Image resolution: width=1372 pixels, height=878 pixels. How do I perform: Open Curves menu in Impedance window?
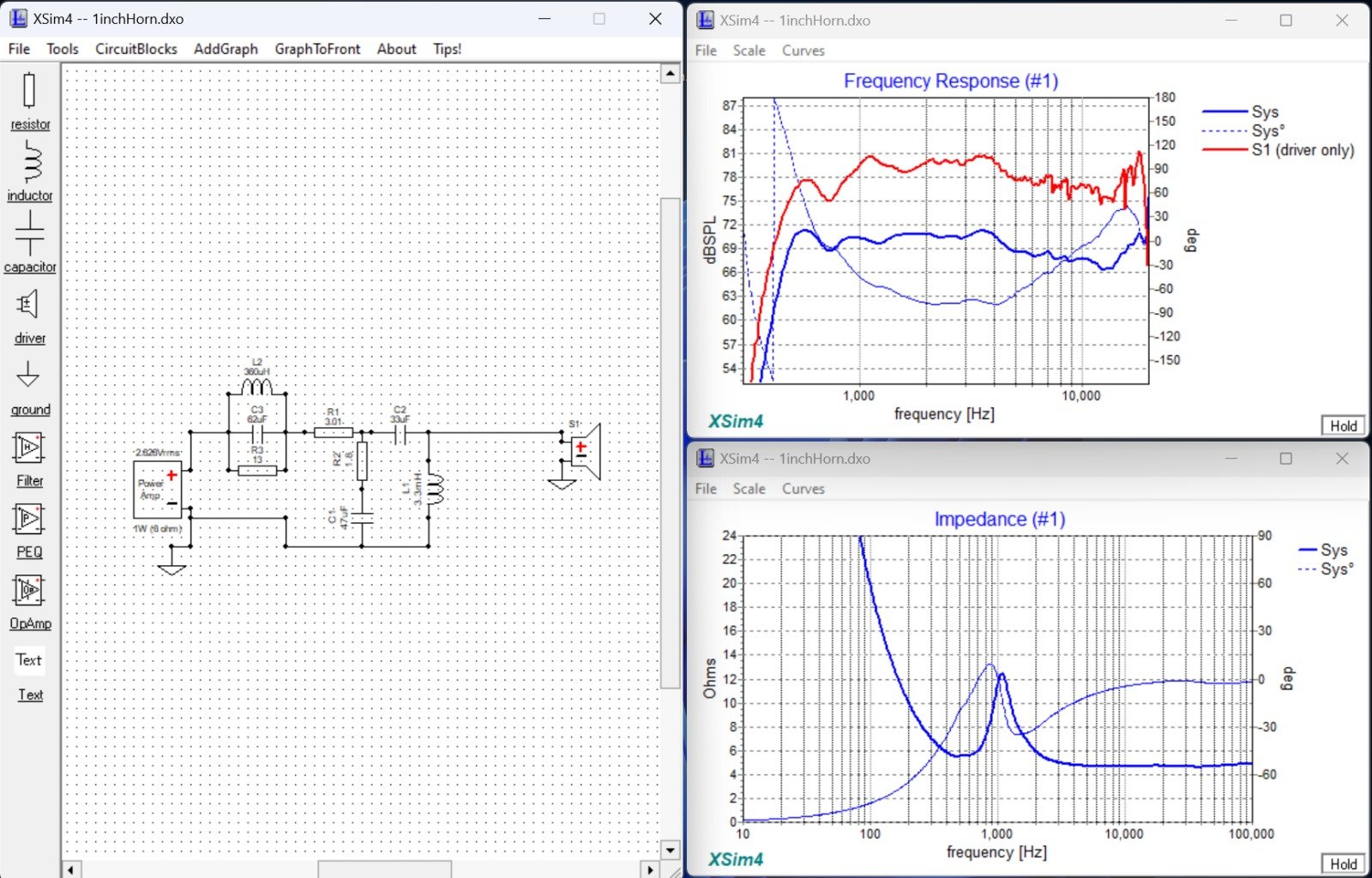click(x=803, y=489)
